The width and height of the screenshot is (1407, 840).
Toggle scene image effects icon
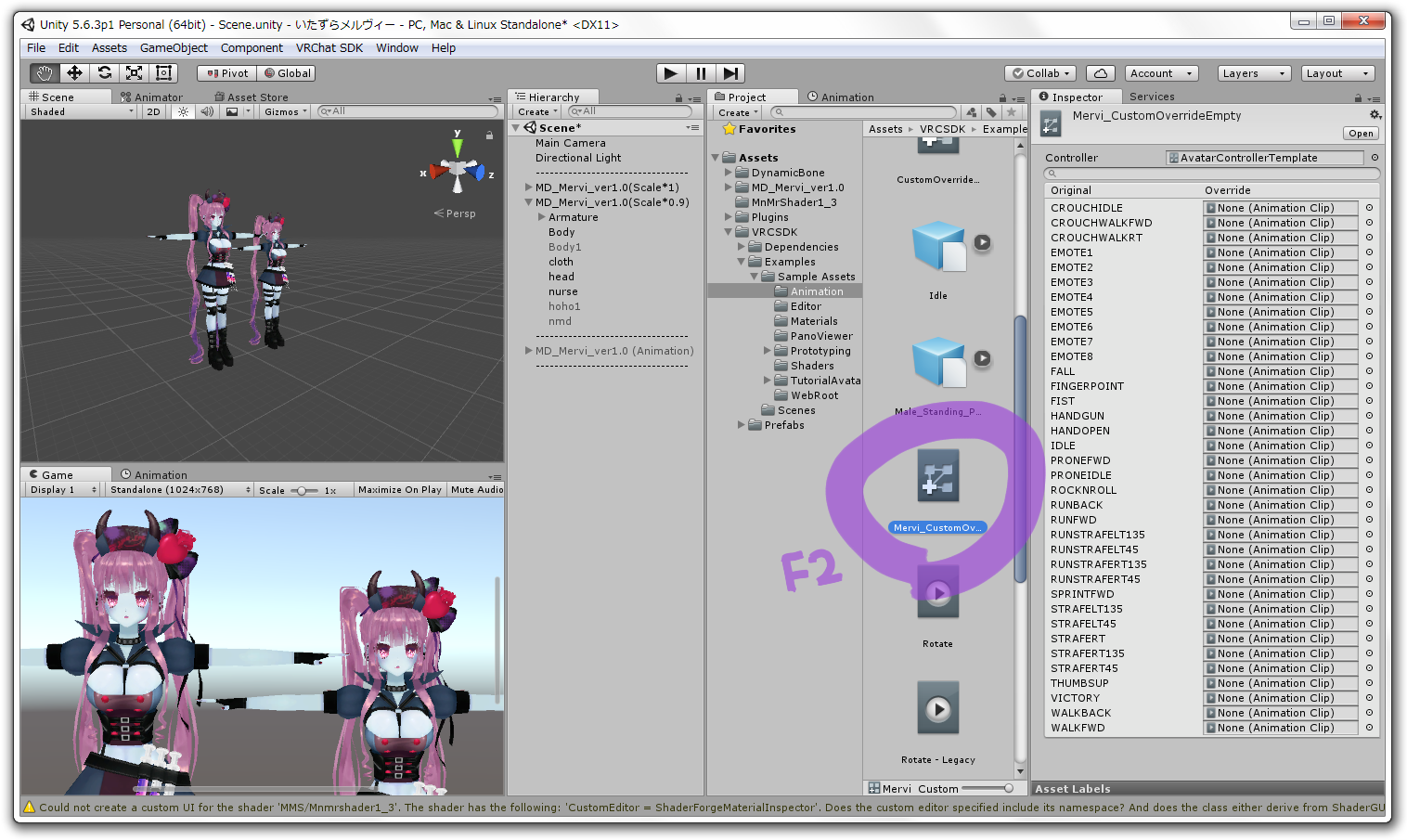click(232, 111)
